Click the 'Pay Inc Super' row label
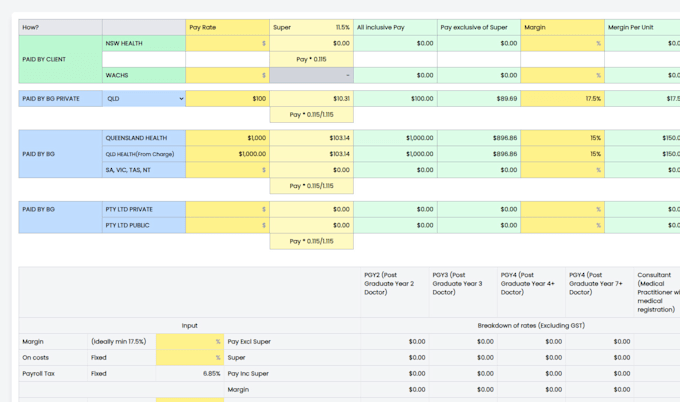Viewport: 680px width, 402px height. [248, 373]
